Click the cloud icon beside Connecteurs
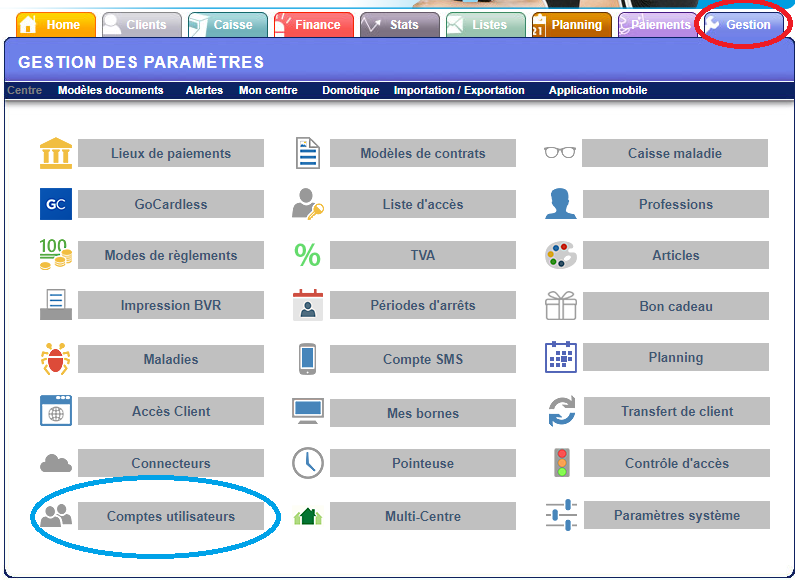 click(x=56, y=463)
